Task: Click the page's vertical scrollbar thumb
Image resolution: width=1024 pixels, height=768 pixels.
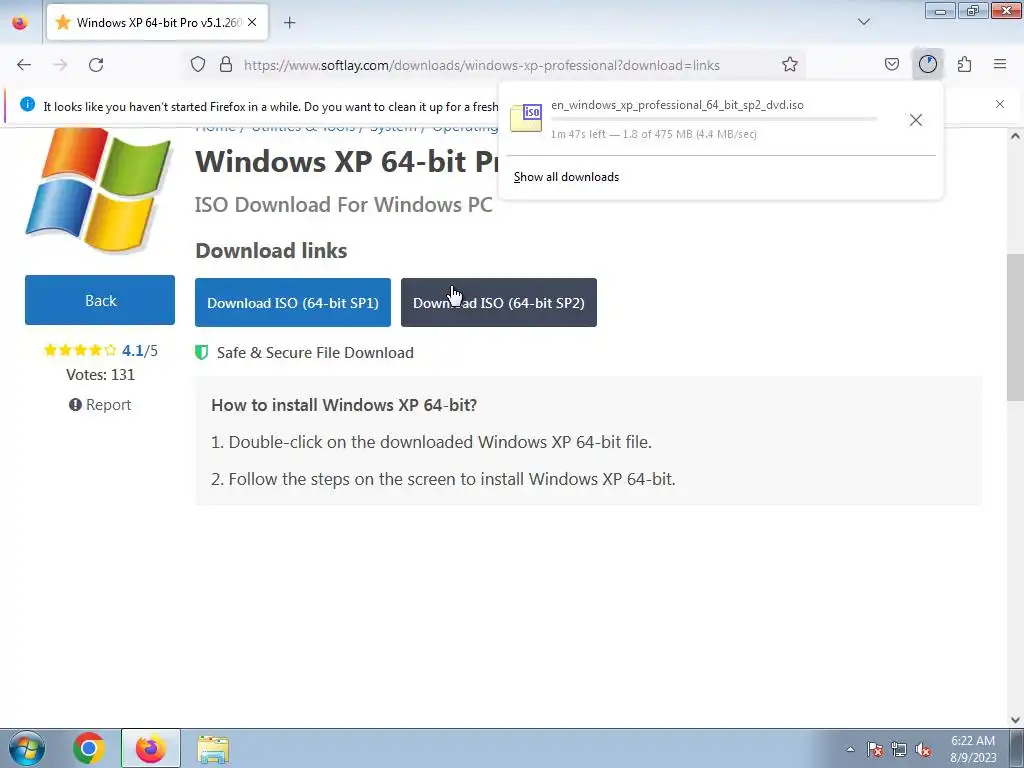Action: click(1015, 327)
